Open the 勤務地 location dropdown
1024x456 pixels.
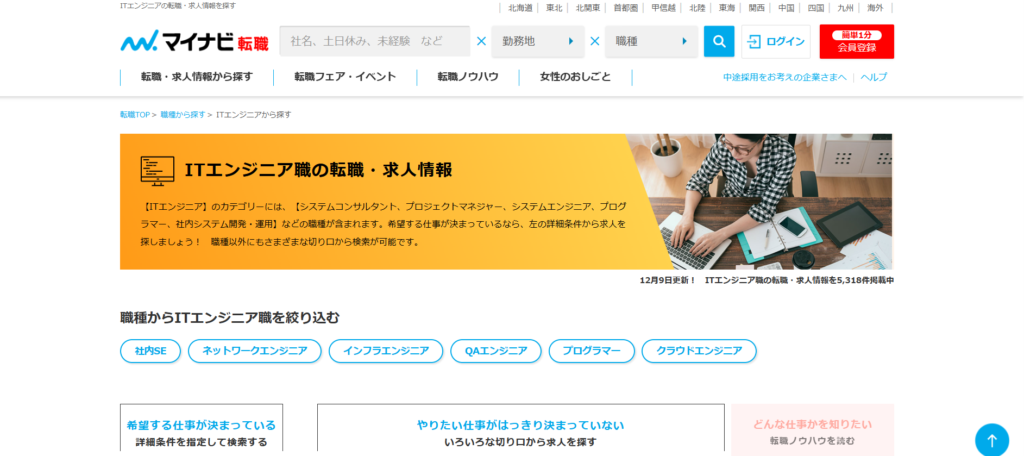click(x=538, y=42)
